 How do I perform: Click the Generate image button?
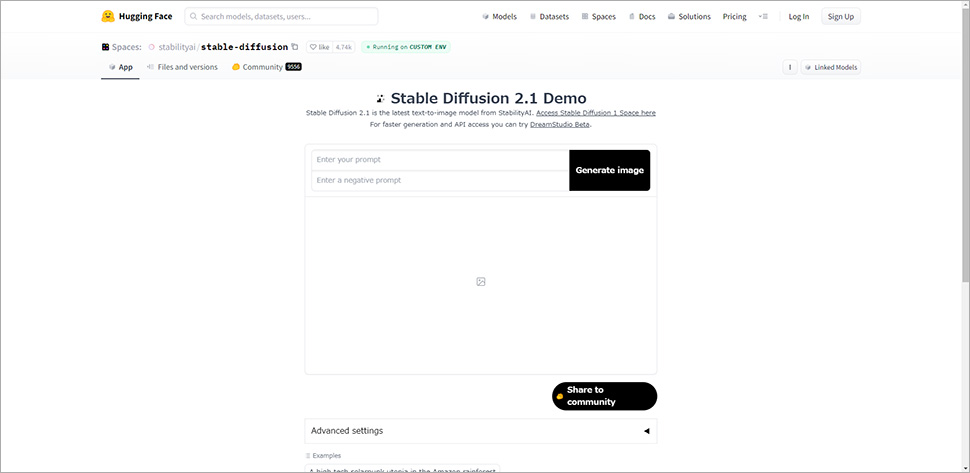609,170
